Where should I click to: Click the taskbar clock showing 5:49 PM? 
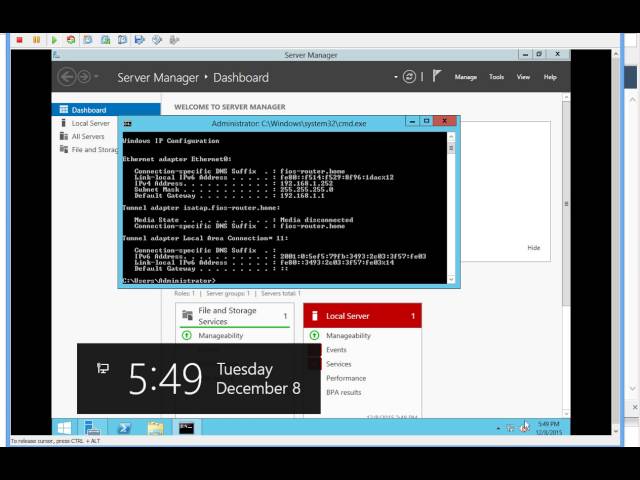549,428
